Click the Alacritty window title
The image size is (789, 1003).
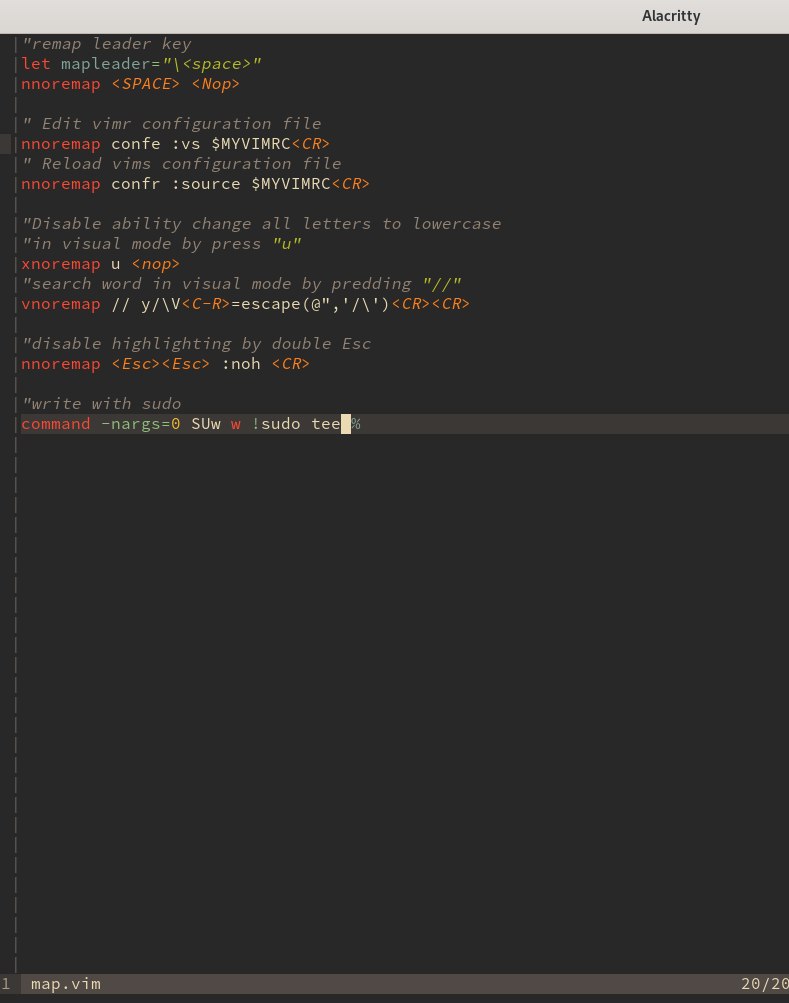tap(671, 16)
